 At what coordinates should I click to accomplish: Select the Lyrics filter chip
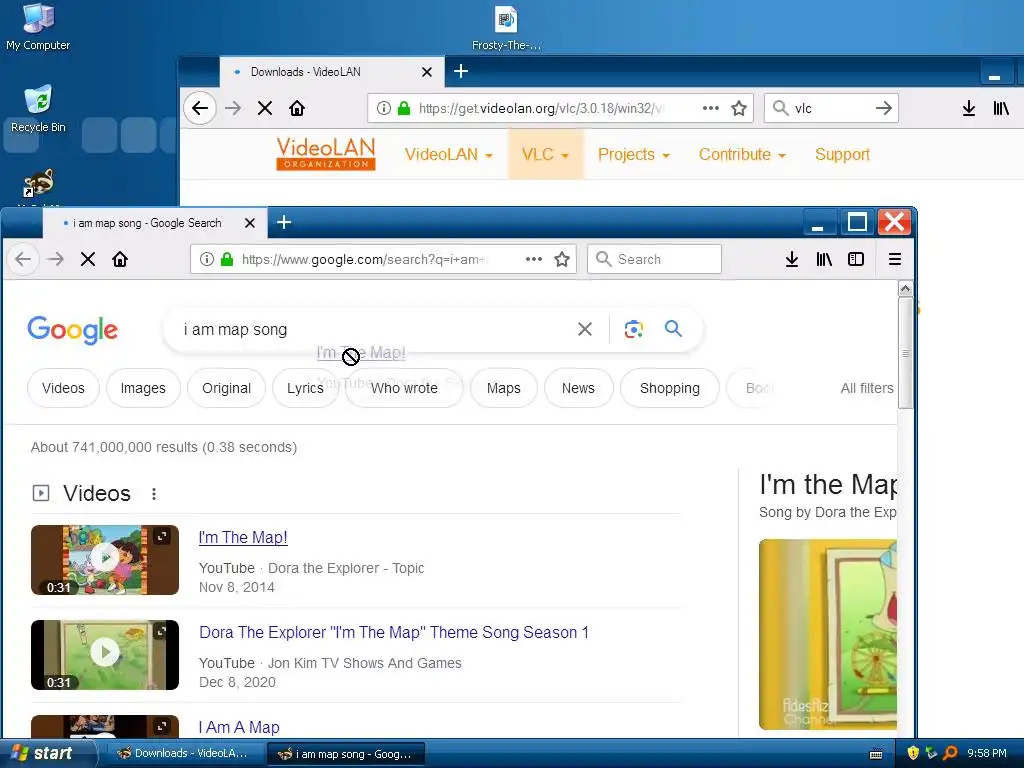pyautogui.click(x=305, y=388)
